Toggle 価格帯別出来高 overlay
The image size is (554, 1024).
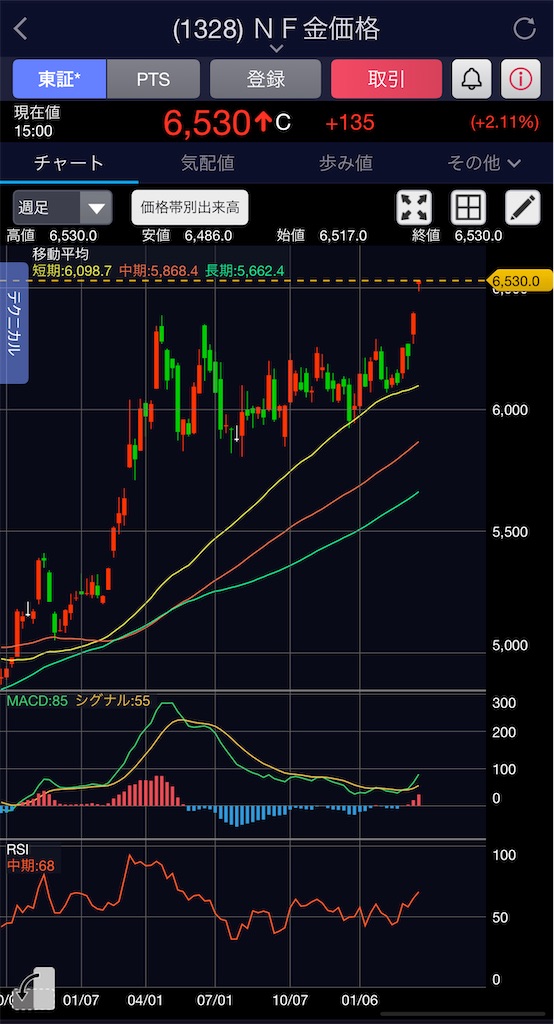pos(189,208)
